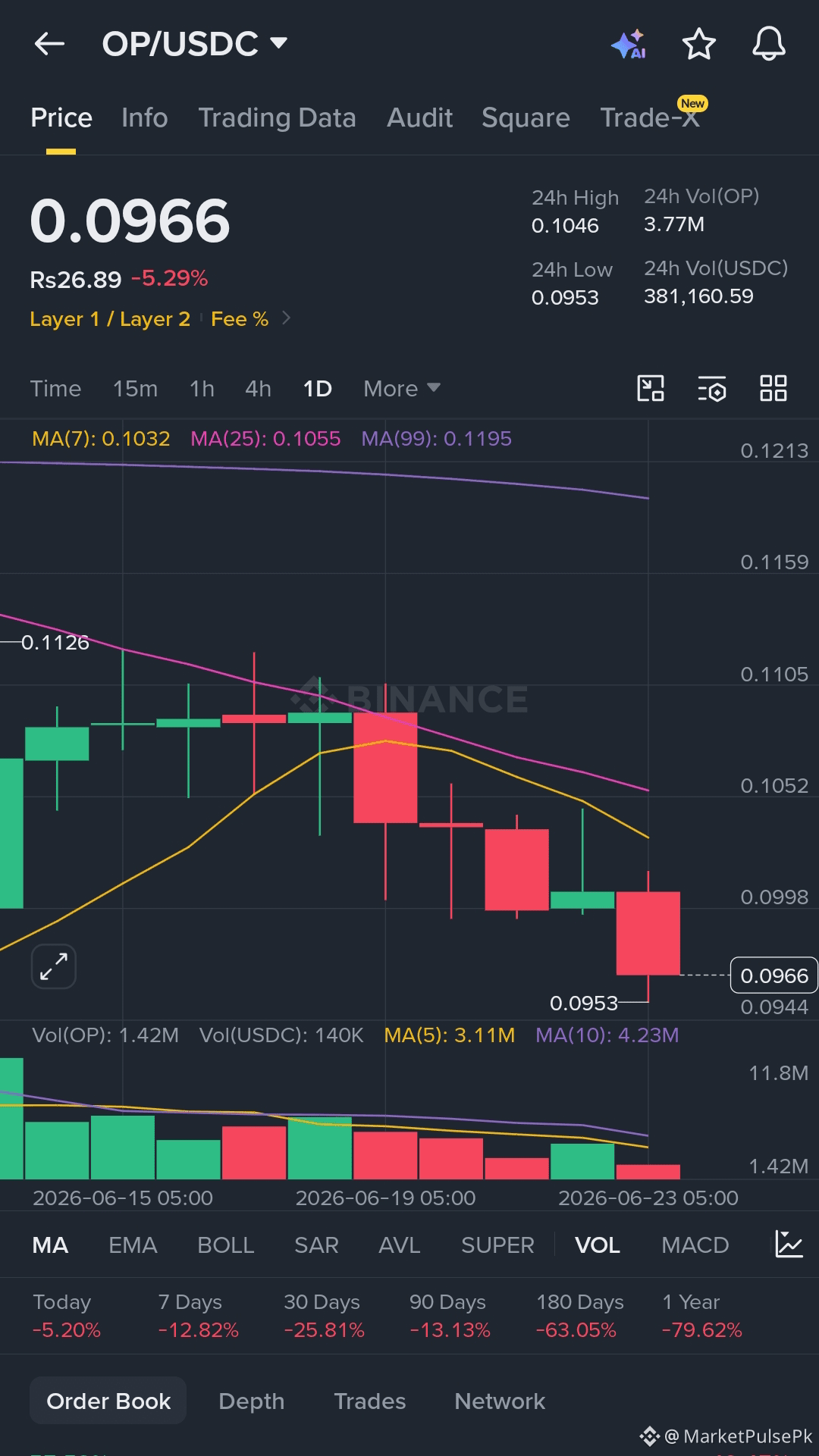Open price alerts via bell icon
819x1456 pixels.
(768, 44)
